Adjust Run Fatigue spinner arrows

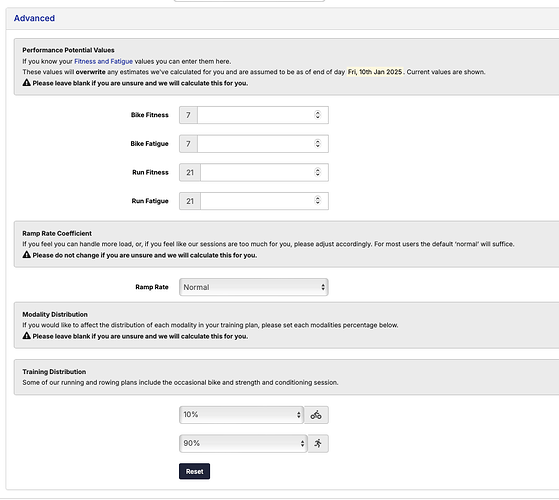click(317, 201)
